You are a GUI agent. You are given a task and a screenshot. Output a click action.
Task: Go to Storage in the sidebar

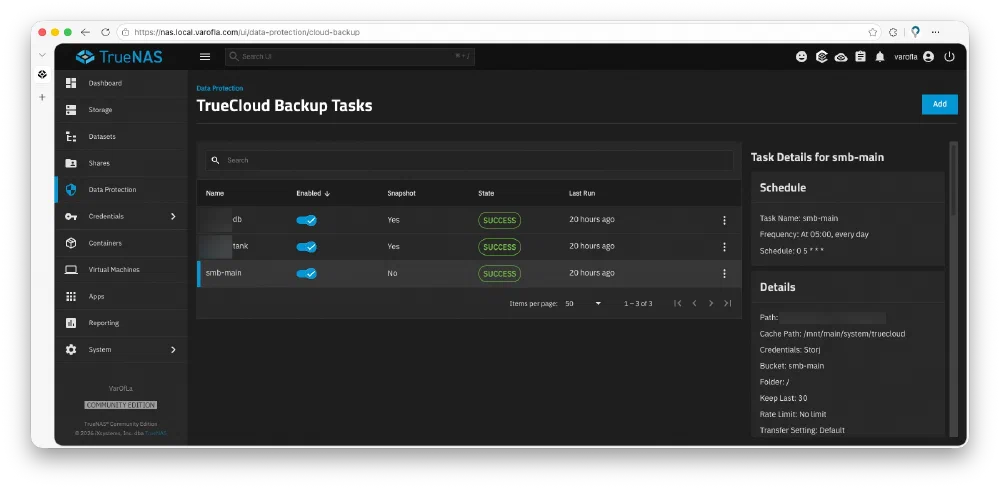(x=100, y=110)
